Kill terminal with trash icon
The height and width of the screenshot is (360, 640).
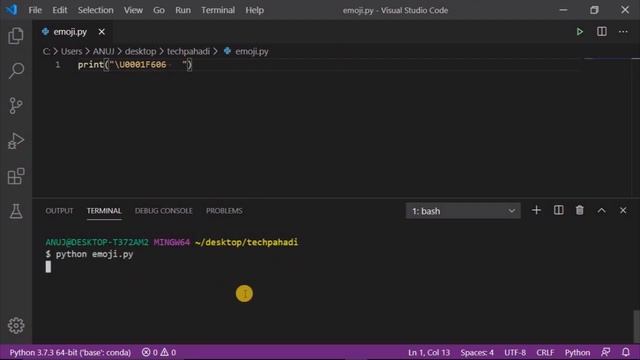pyautogui.click(x=580, y=211)
